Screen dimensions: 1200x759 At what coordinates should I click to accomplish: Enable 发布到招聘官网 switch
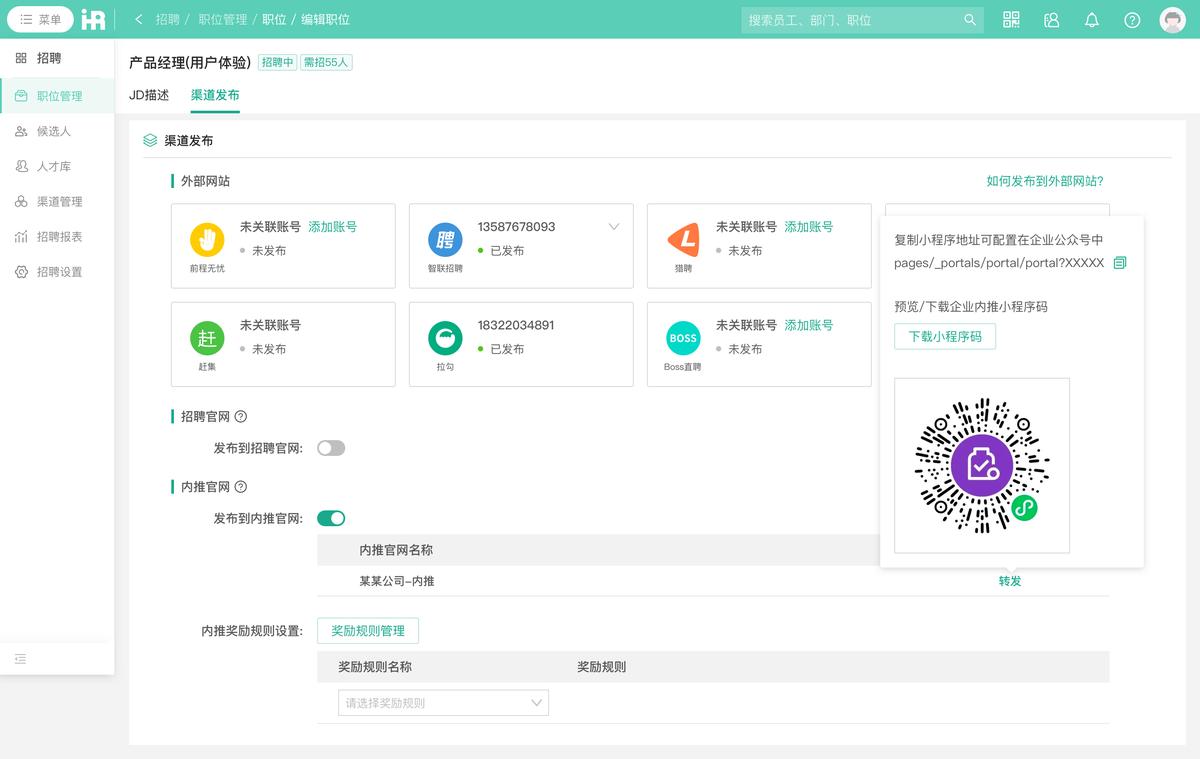[331, 448]
